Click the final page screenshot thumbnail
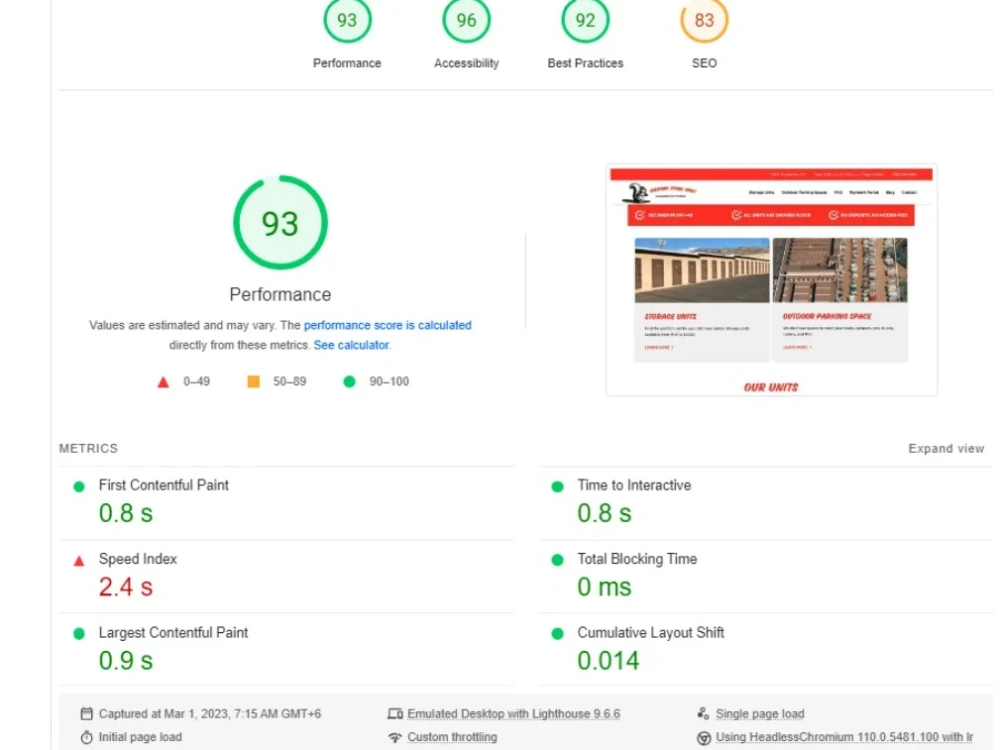This screenshot has height=750, width=1000. [771, 280]
